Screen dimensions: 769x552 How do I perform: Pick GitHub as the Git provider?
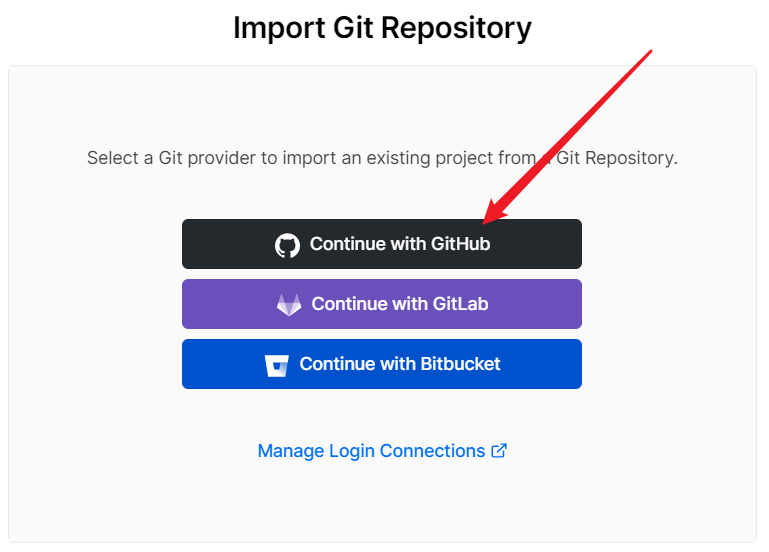click(382, 244)
